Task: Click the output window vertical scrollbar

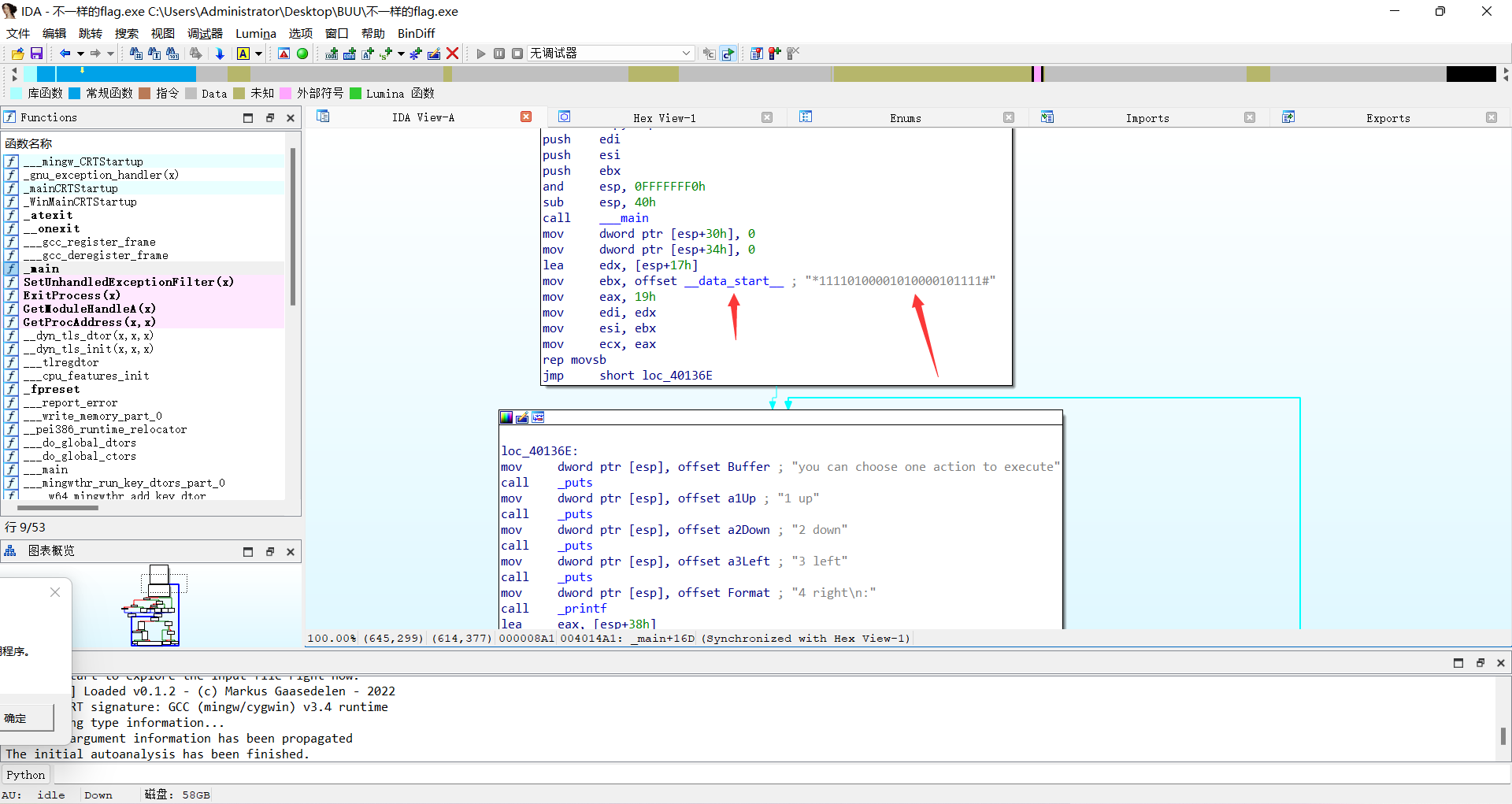Action: (1503, 735)
